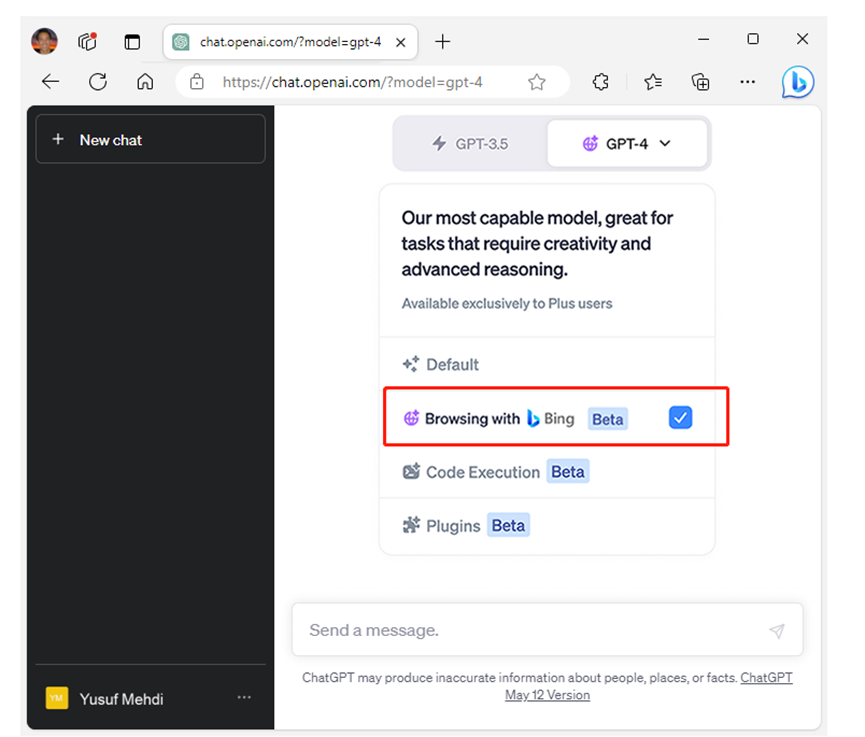
Task: Select the Plugins Beta option
Action: pos(547,525)
